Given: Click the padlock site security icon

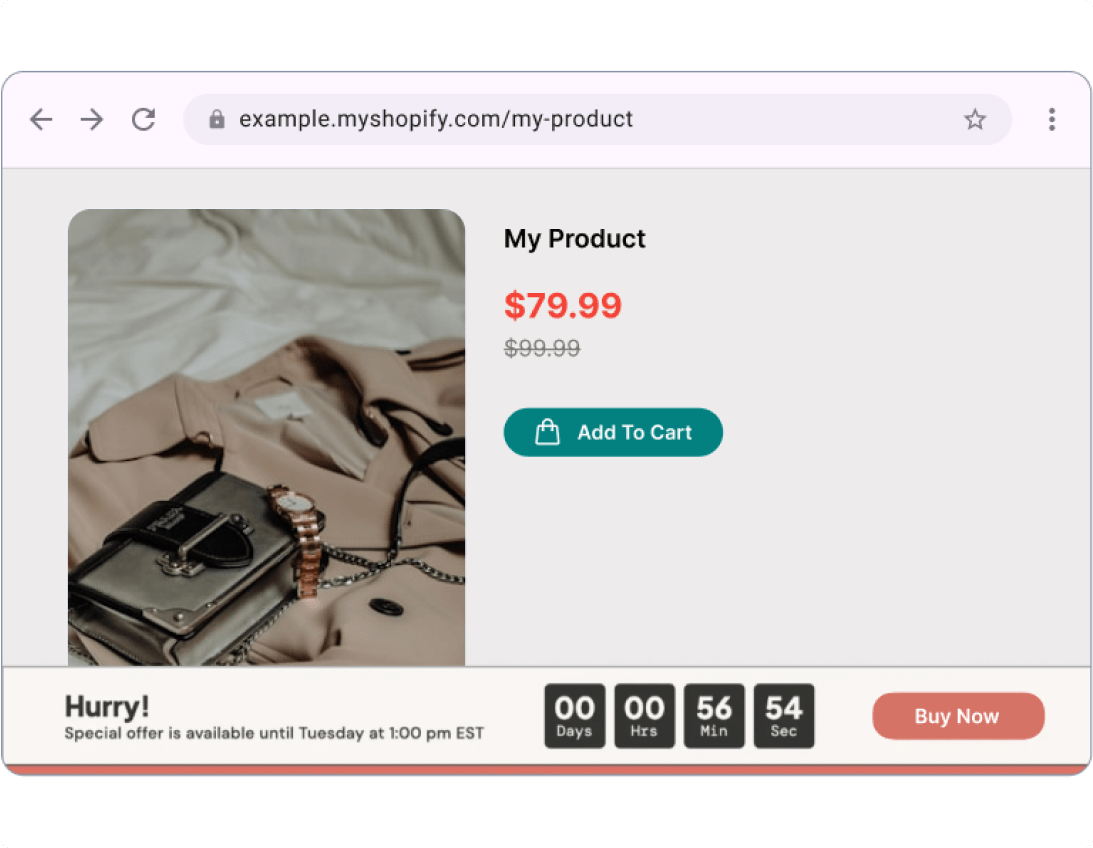Looking at the screenshot, I should point(216,120).
